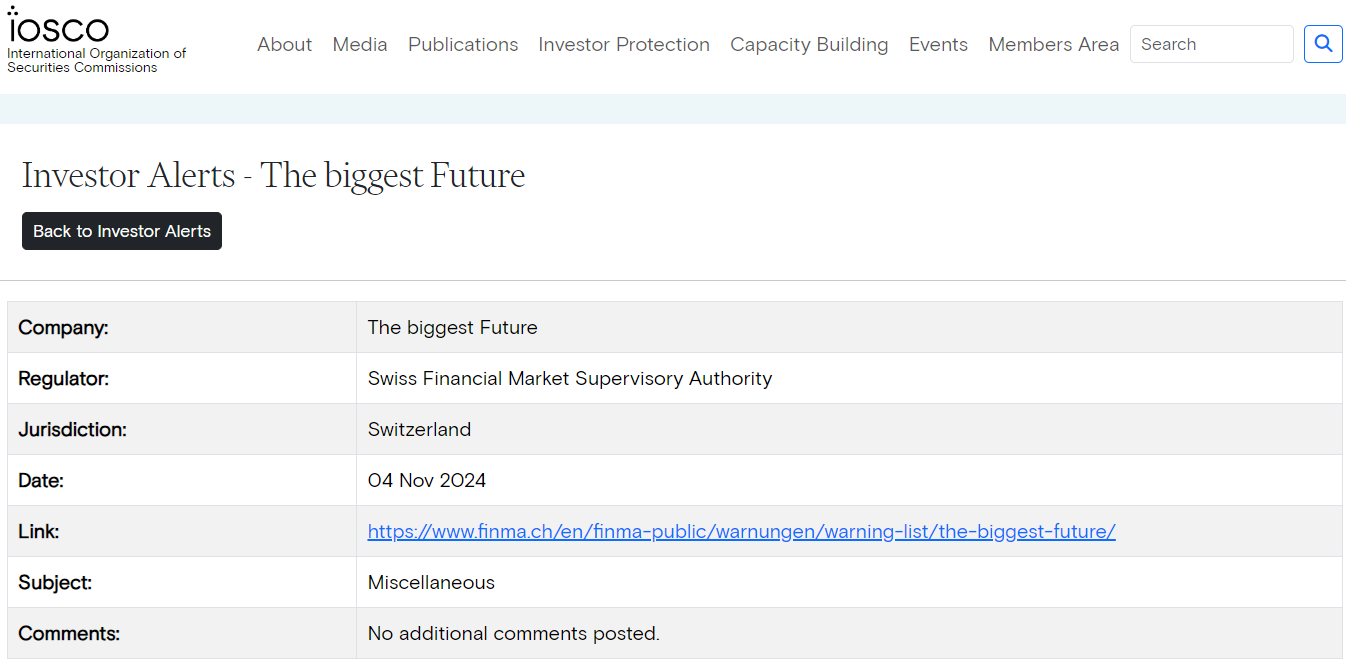This screenshot has width=1346, height=663.
Task: Click the magnifying glass search button
Action: tap(1323, 44)
